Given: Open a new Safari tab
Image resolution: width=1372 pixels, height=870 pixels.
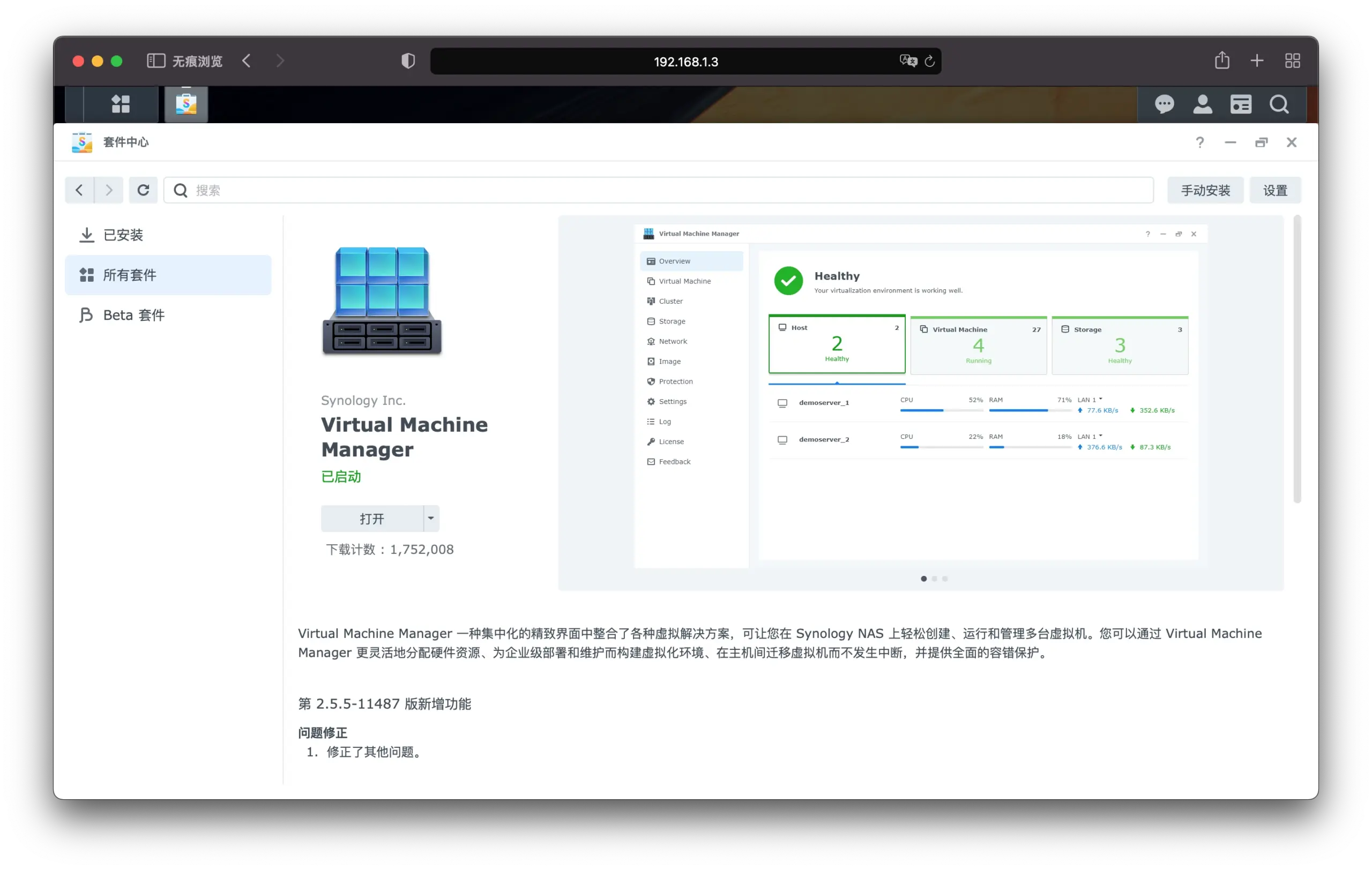Looking at the screenshot, I should 1257,61.
